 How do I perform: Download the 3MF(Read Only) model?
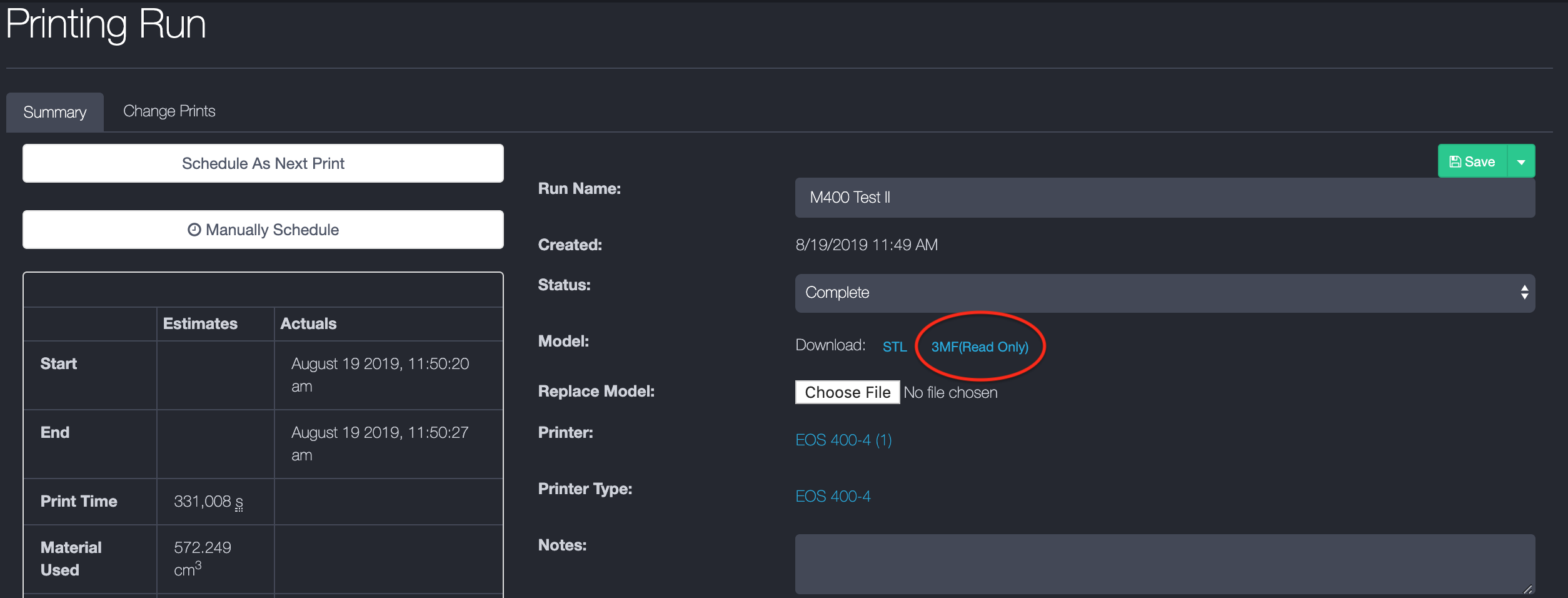(979, 347)
